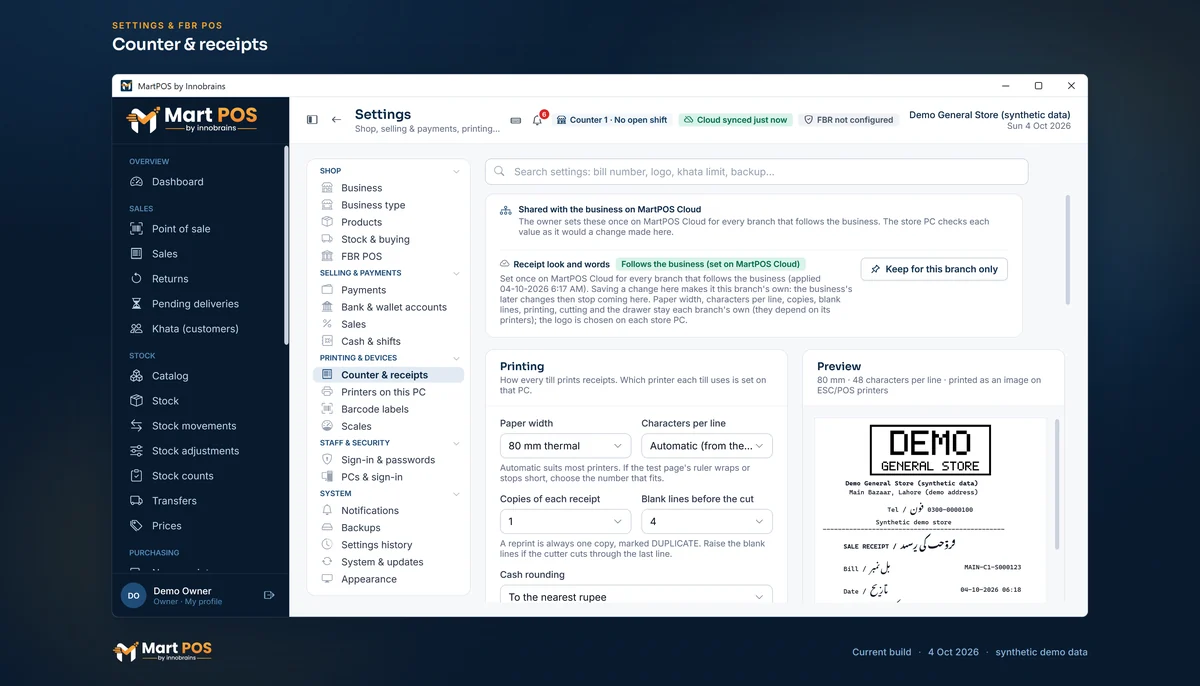
Task: Collapse the SELLING & PAYMENTS group chevron
Action: click(x=456, y=273)
